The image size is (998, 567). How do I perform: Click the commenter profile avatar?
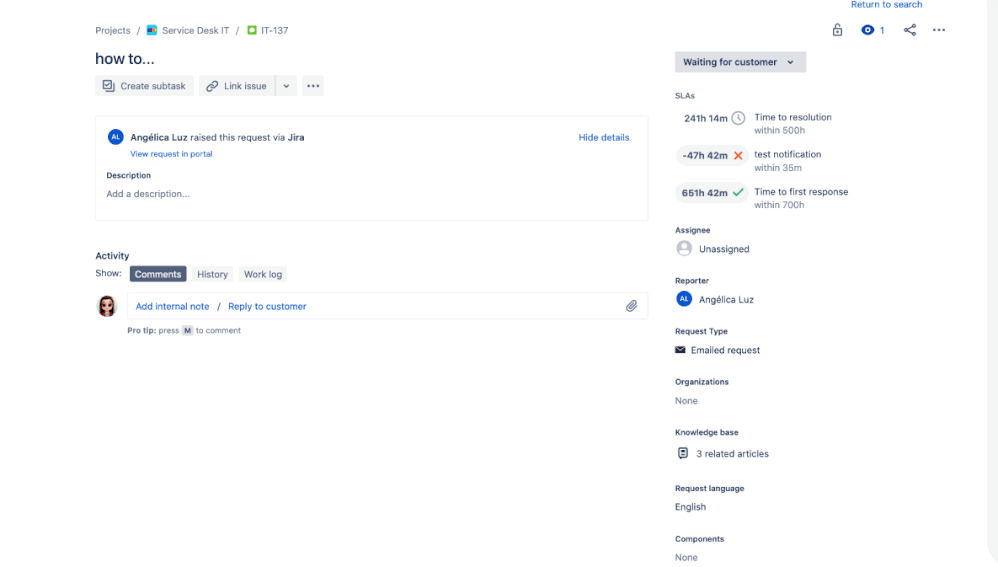(x=107, y=306)
